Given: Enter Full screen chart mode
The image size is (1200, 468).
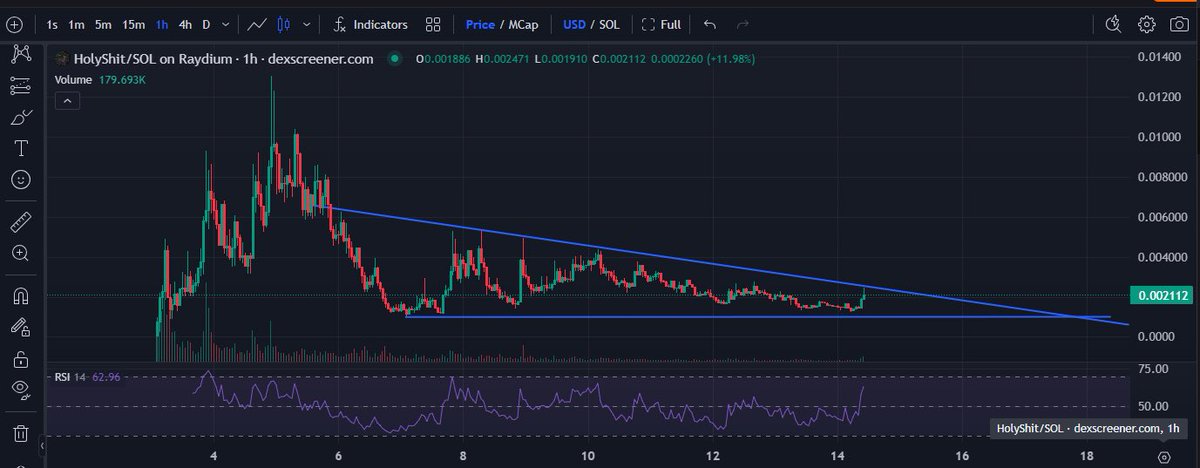Looking at the screenshot, I should (x=662, y=23).
